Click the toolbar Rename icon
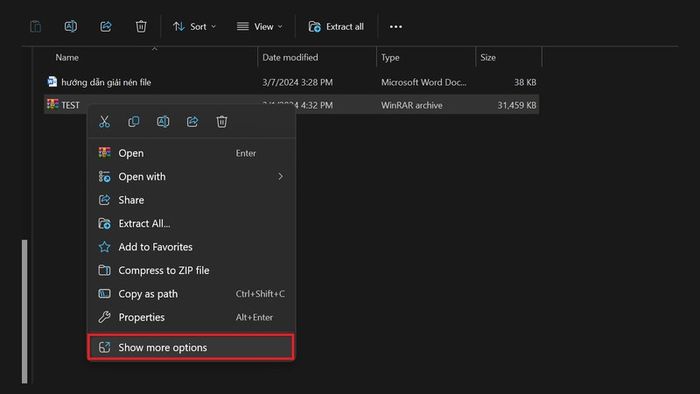 click(x=71, y=26)
